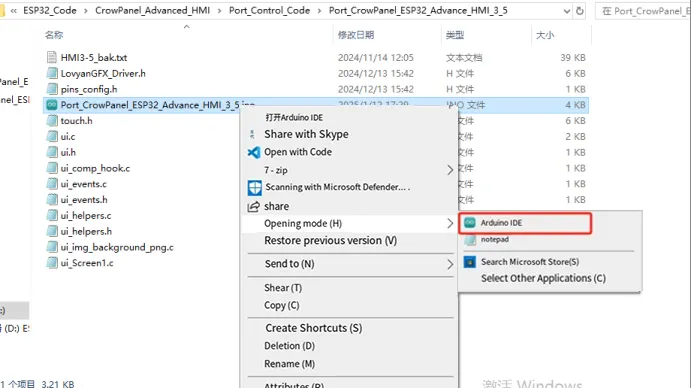Click the refresh icon in address bar
The width and height of the screenshot is (692, 388).
pyautogui.click(x=580, y=11)
